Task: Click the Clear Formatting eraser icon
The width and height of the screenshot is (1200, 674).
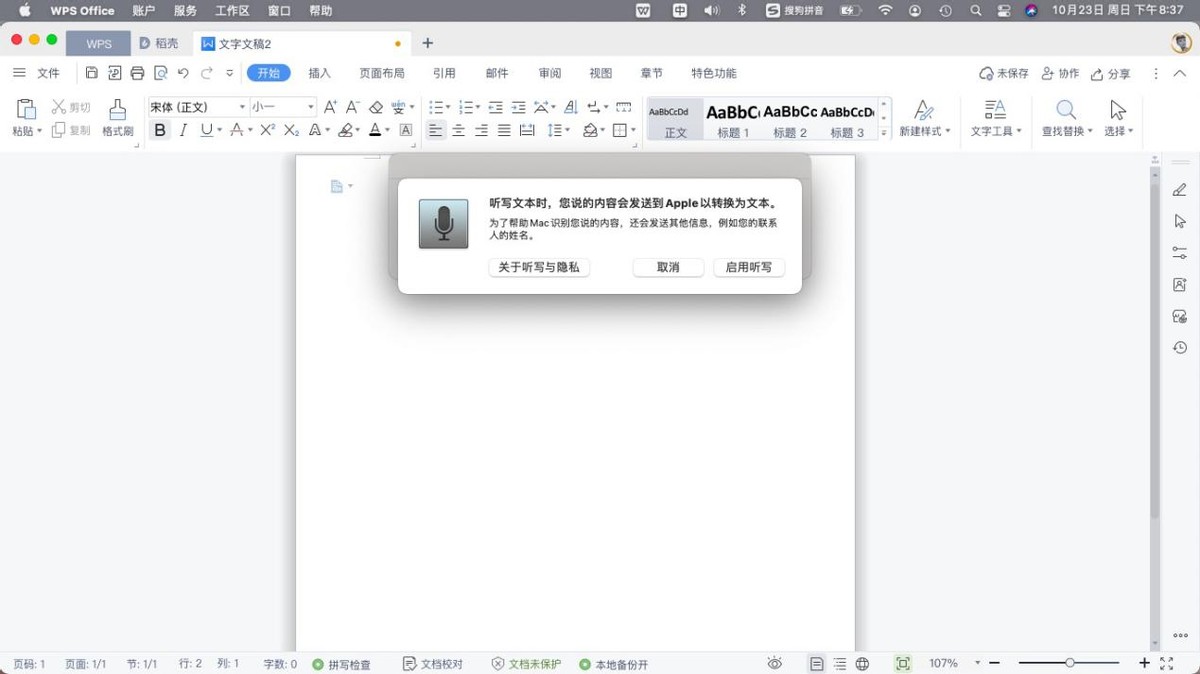Action: coord(376,107)
